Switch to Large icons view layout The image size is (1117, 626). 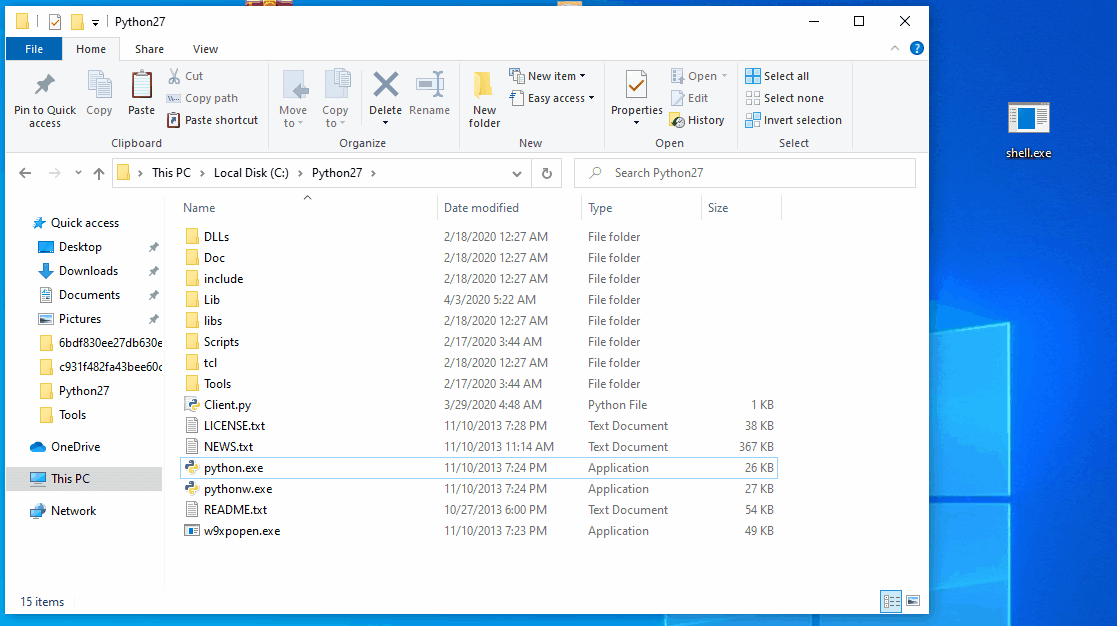click(x=913, y=602)
